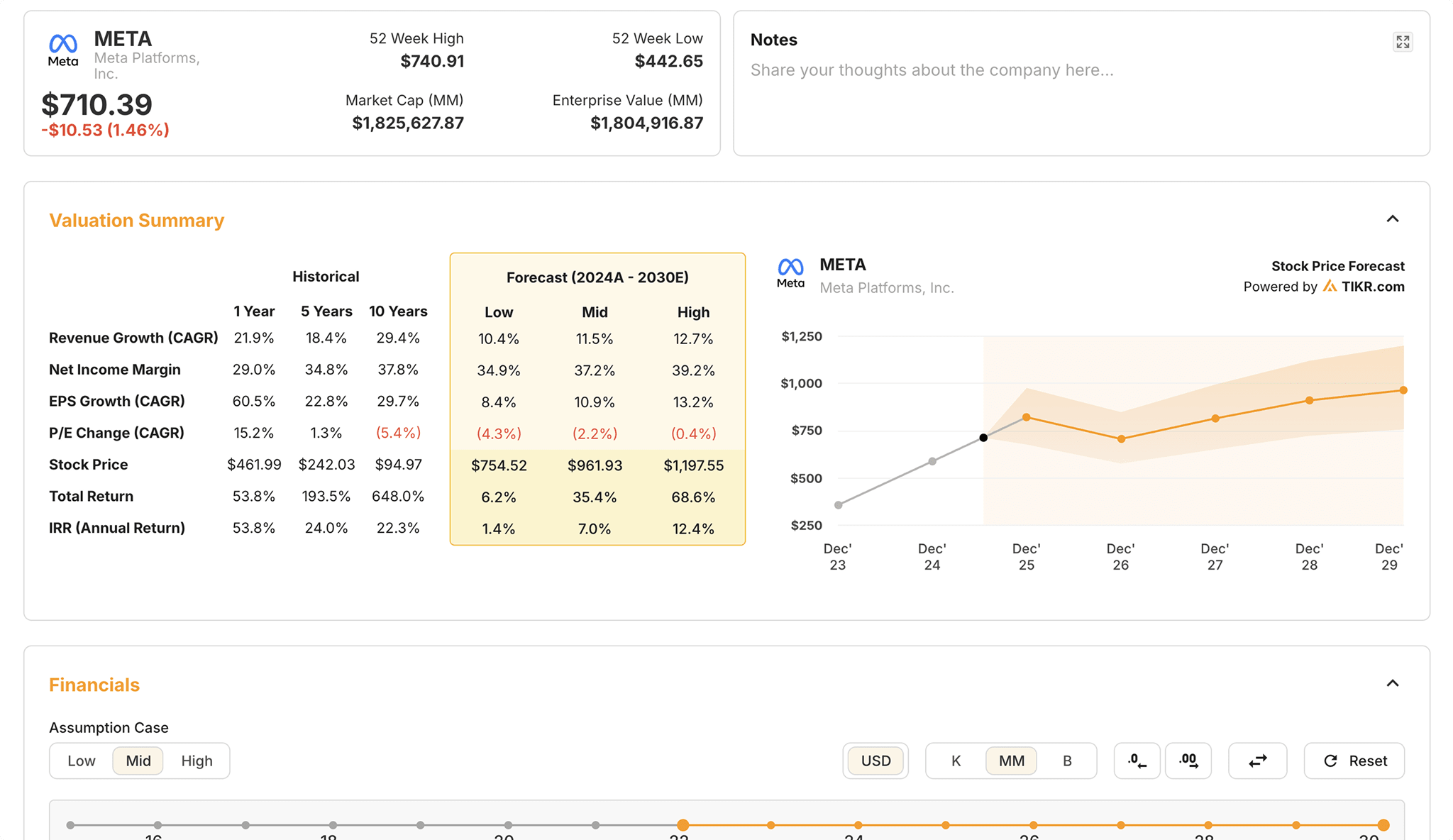Click the High forecast stock price $1,197.55
1453x840 pixels.
coord(693,465)
